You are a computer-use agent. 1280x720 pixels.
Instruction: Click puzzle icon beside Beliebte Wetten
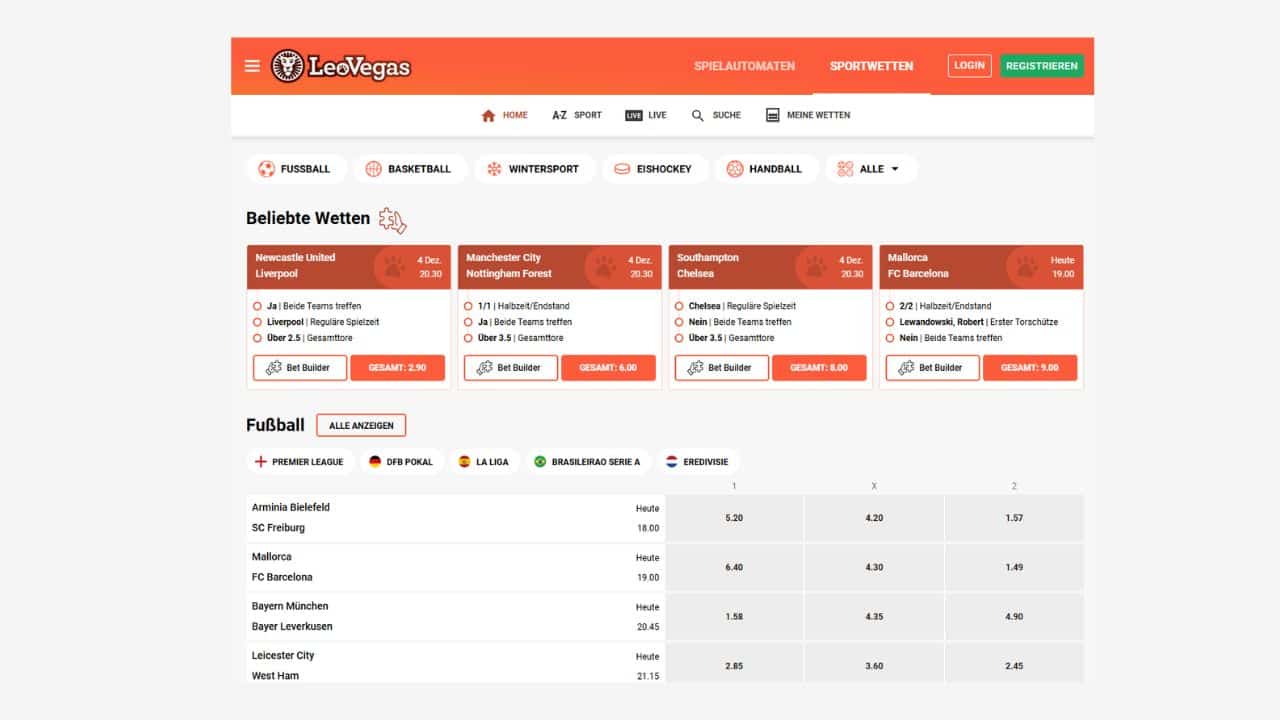(392, 220)
